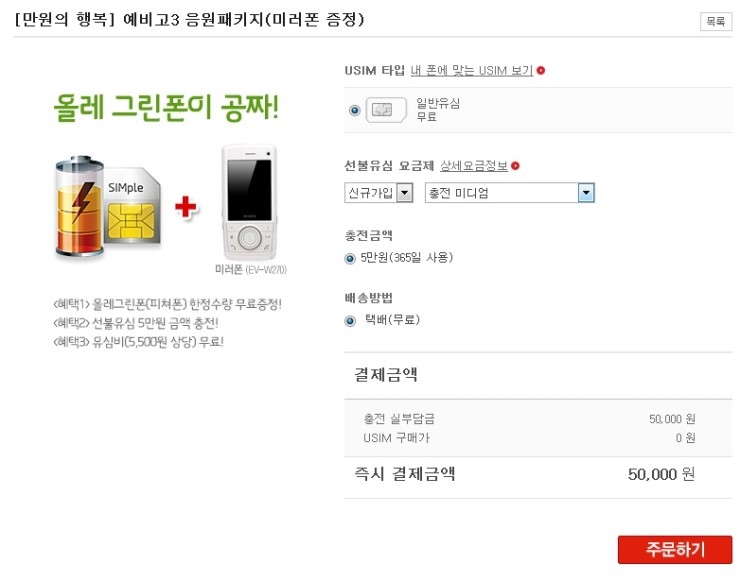
Task: Click the white 미러폰 phone image
Action: tap(249, 203)
